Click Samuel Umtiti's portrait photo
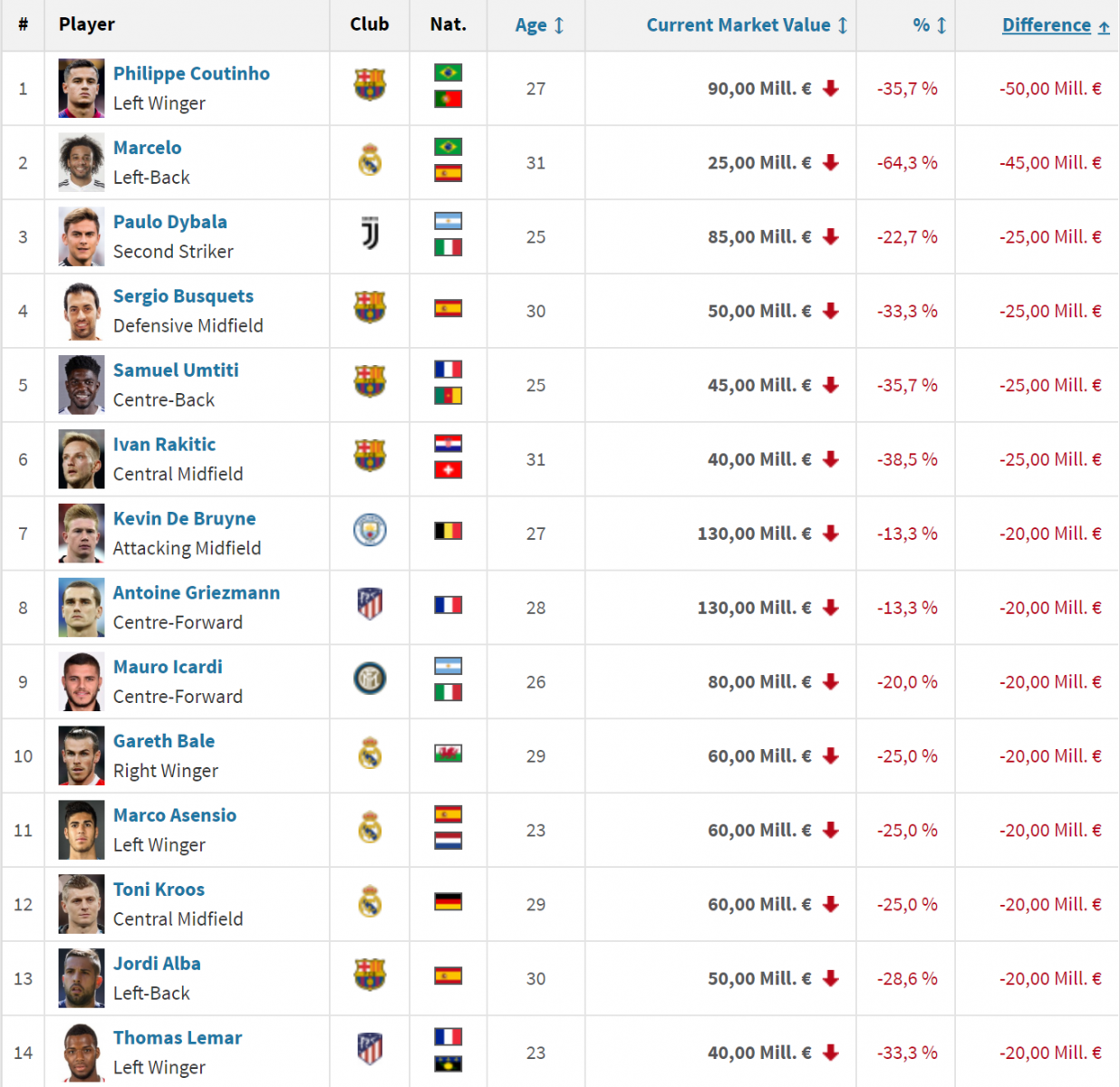The width and height of the screenshot is (1120, 1087). (82, 385)
